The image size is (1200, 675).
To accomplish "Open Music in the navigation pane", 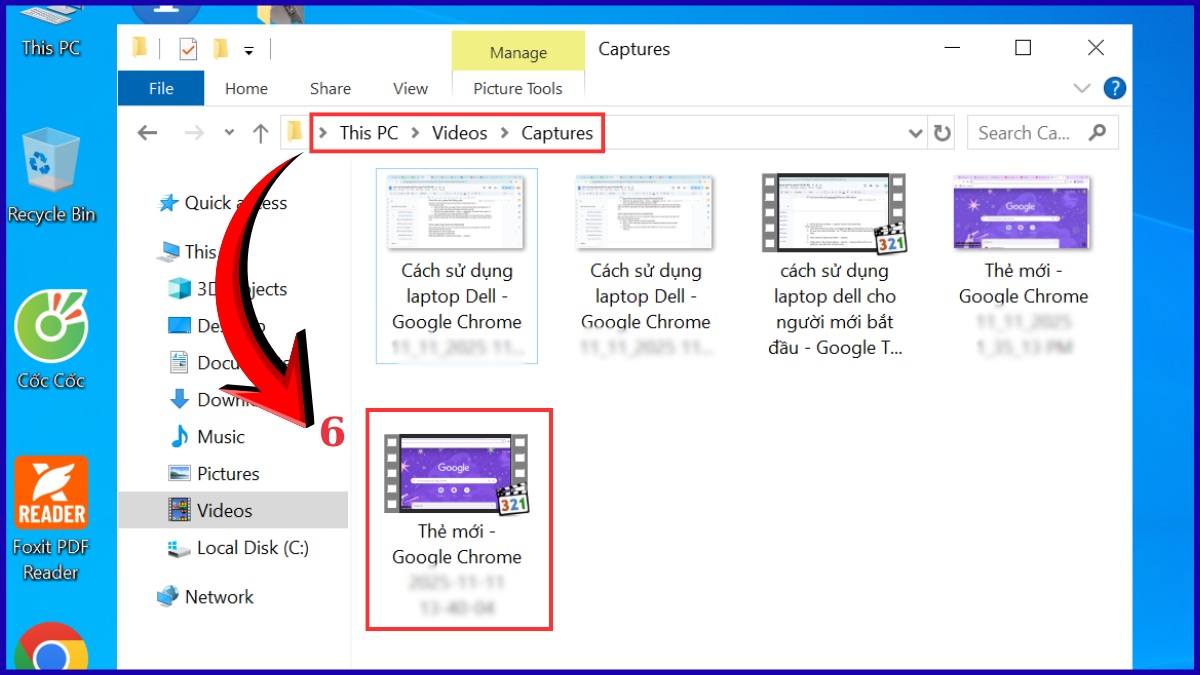I will pyautogui.click(x=207, y=437).
